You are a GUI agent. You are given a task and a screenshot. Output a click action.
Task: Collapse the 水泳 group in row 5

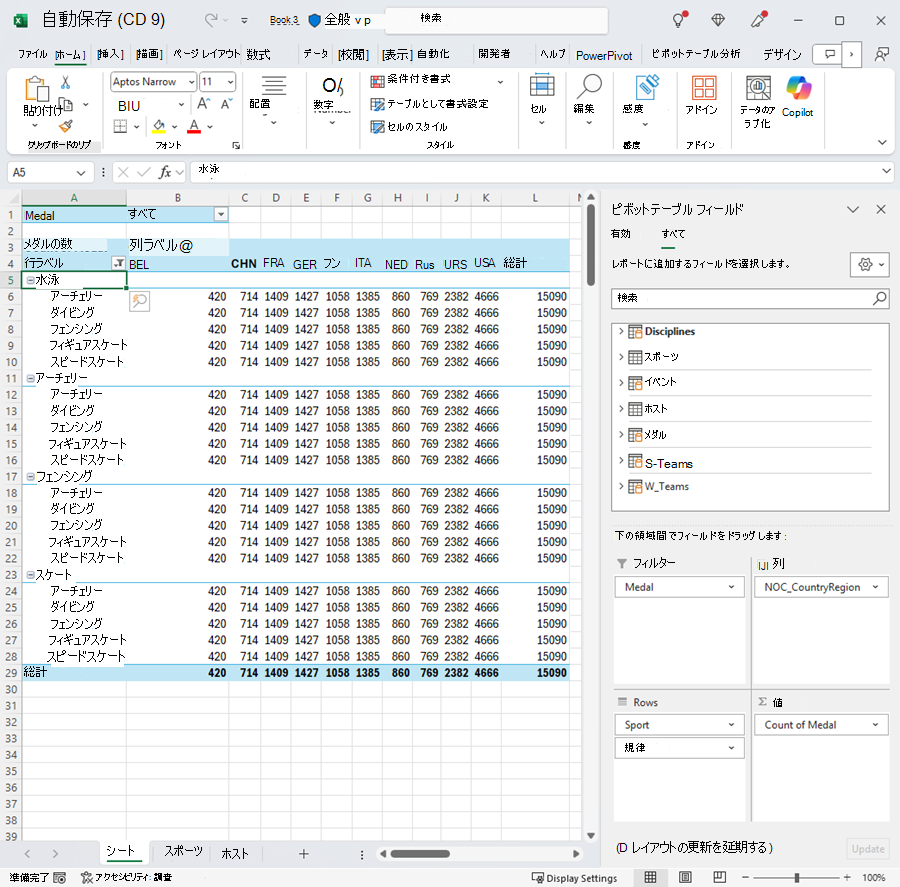pos(30,281)
